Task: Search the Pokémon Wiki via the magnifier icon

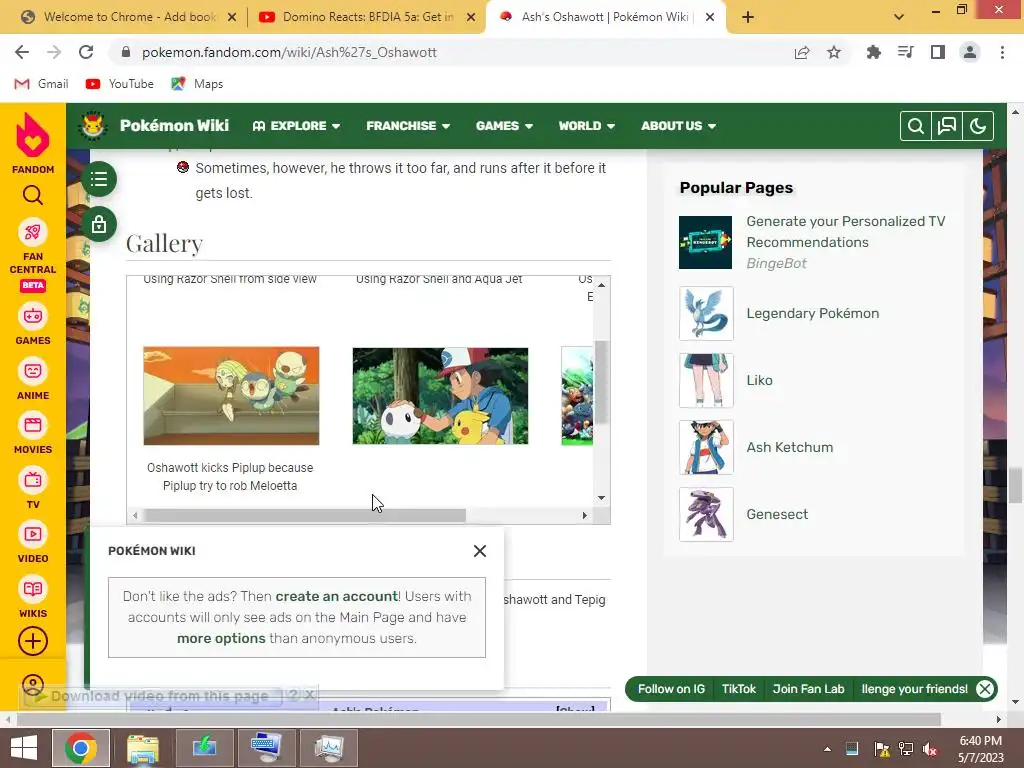Action: tap(916, 126)
